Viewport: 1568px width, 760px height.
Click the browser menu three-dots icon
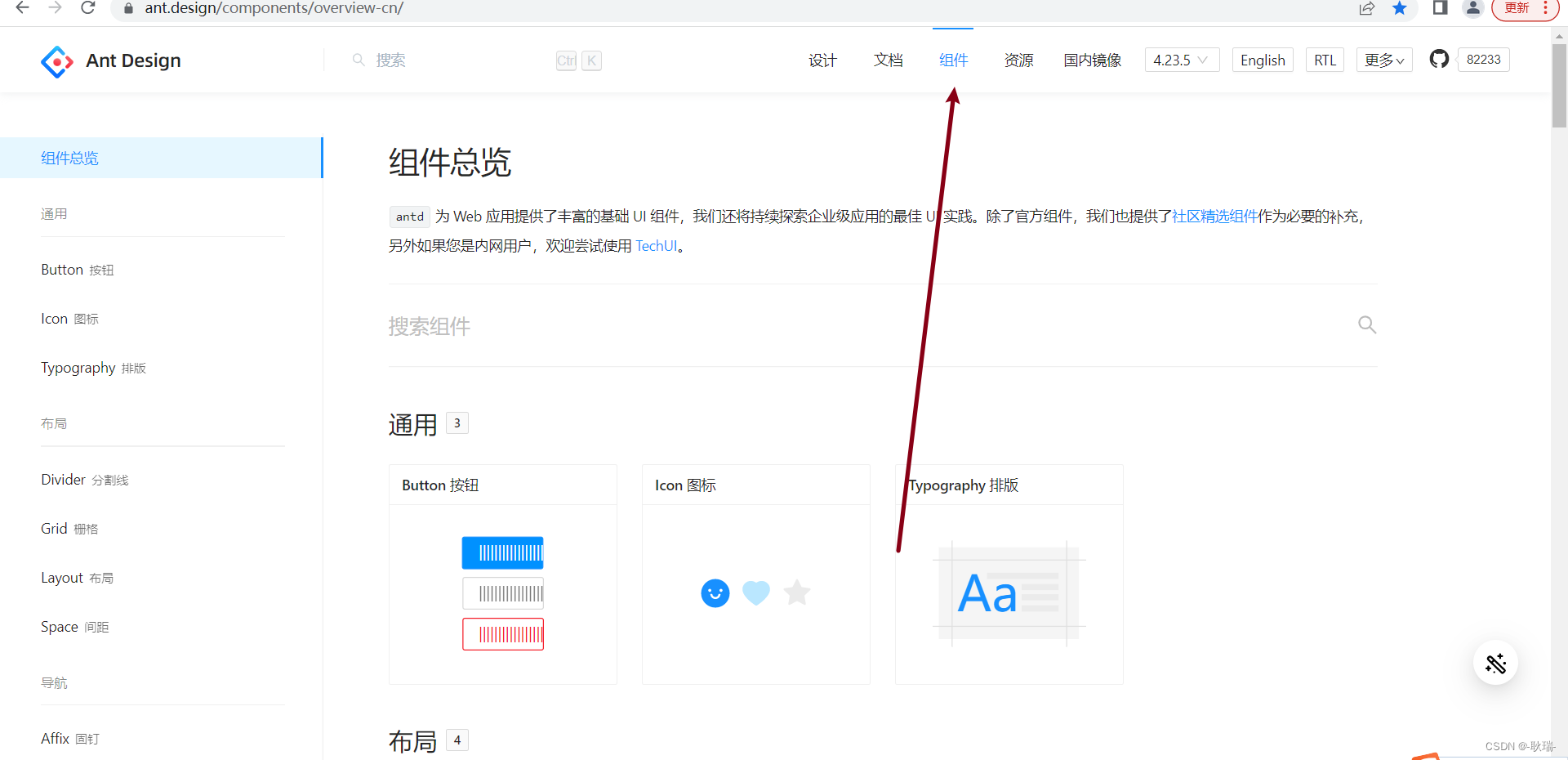coord(1546,8)
